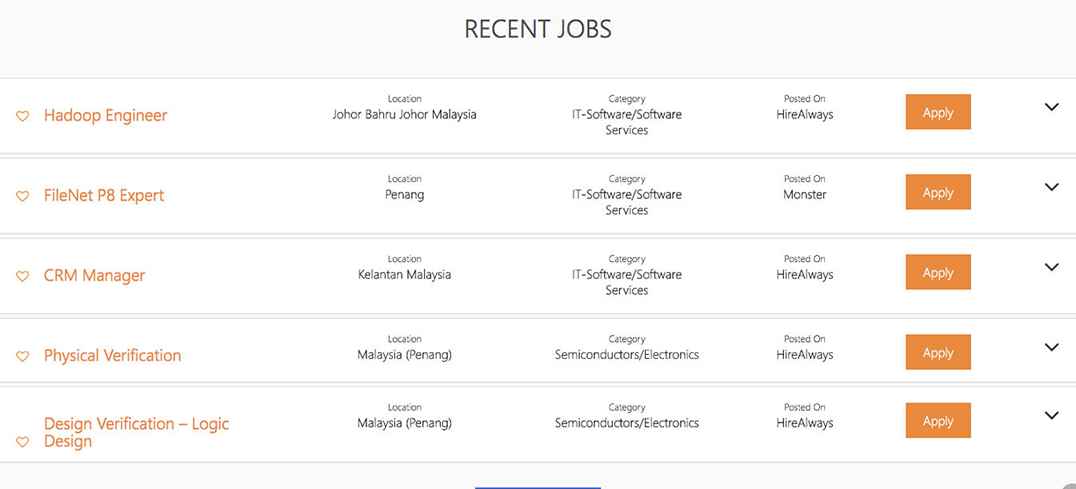Apply to the CRM Manager position
1076x489 pixels.
[x=938, y=273]
